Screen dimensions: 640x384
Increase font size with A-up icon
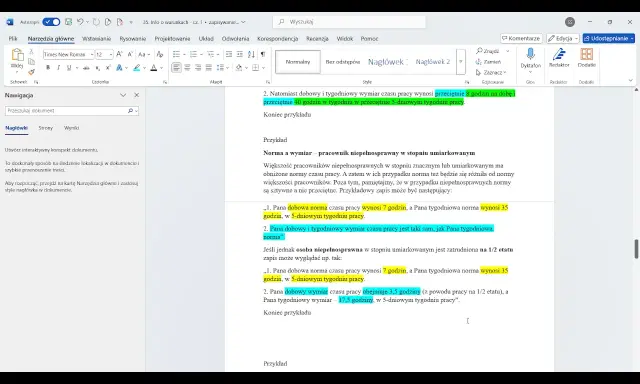(119, 54)
